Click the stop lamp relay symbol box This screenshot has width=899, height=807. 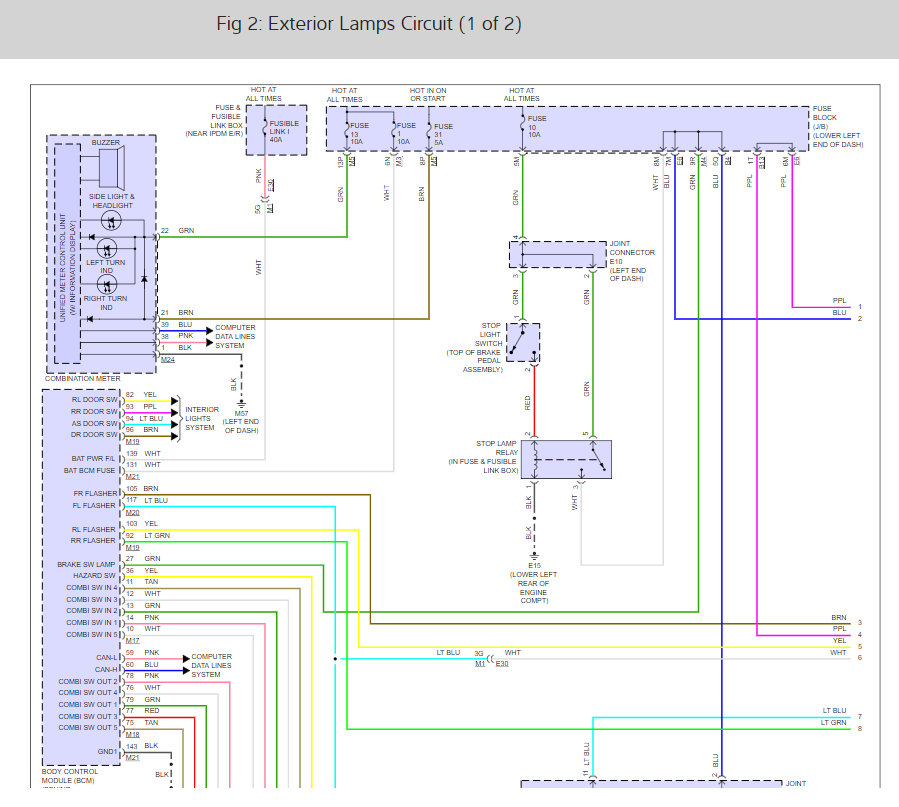point(566,459)
